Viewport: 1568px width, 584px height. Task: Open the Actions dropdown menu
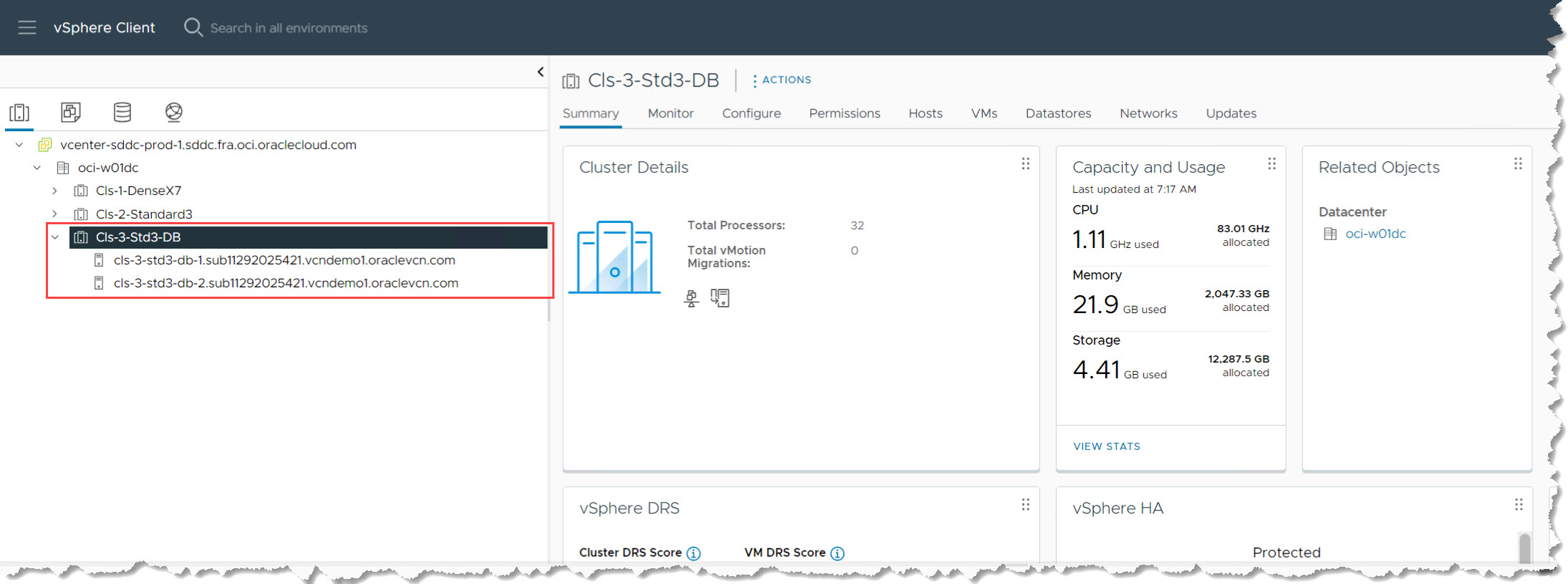click(781, 80)
